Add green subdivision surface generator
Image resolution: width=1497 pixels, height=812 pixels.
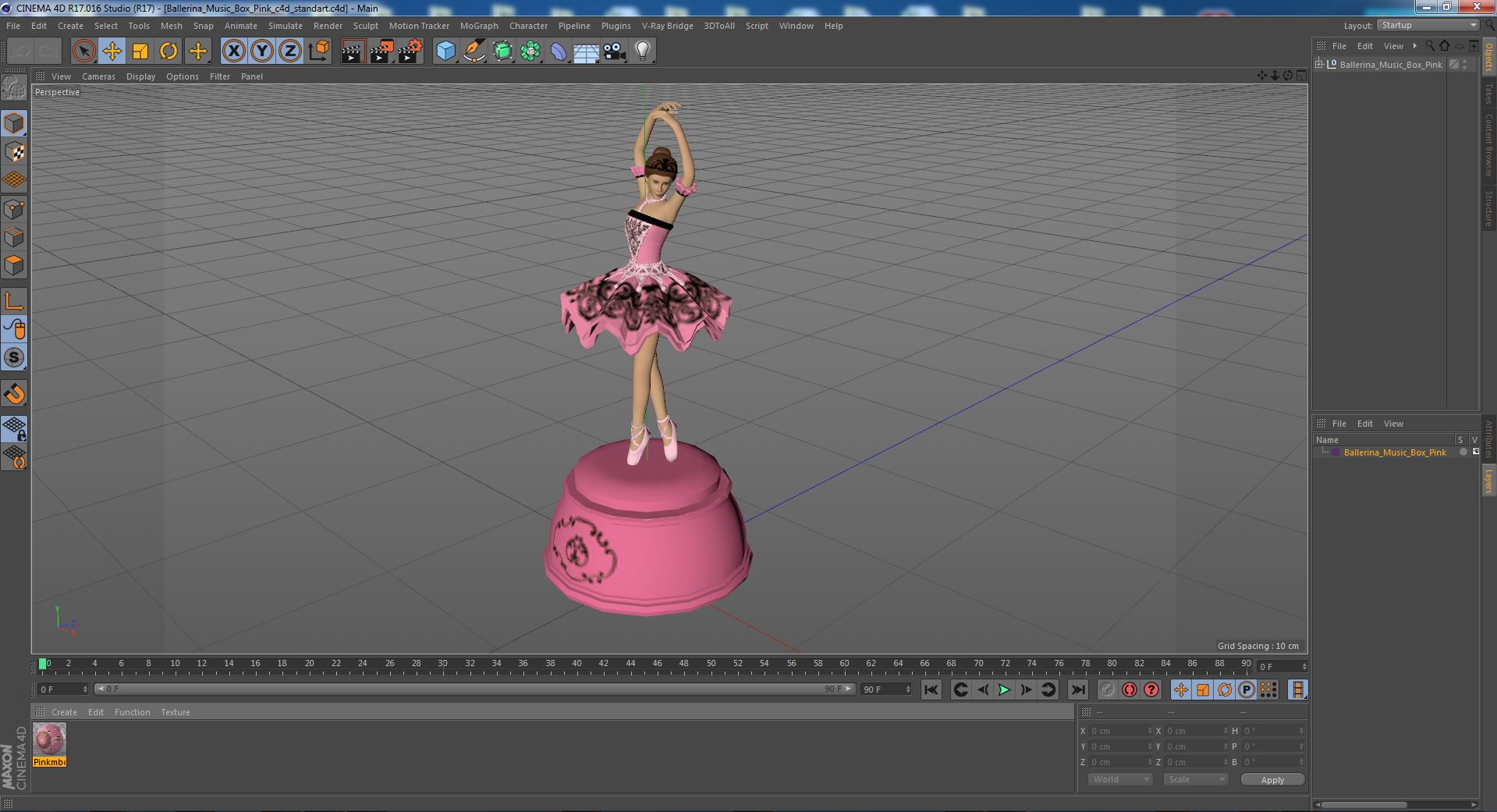click(x=502, y=51)
